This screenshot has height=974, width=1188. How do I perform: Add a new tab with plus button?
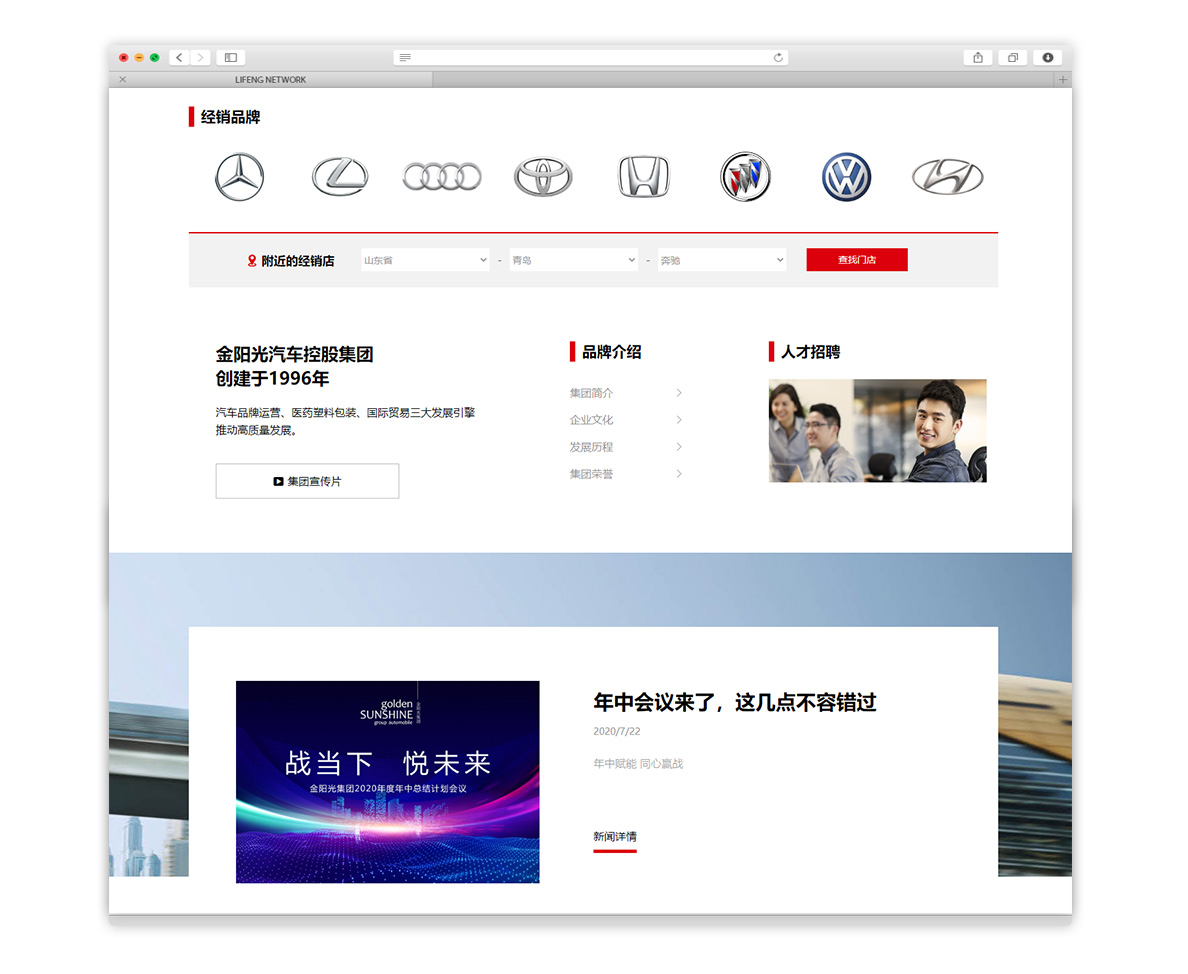[1063, 80]
